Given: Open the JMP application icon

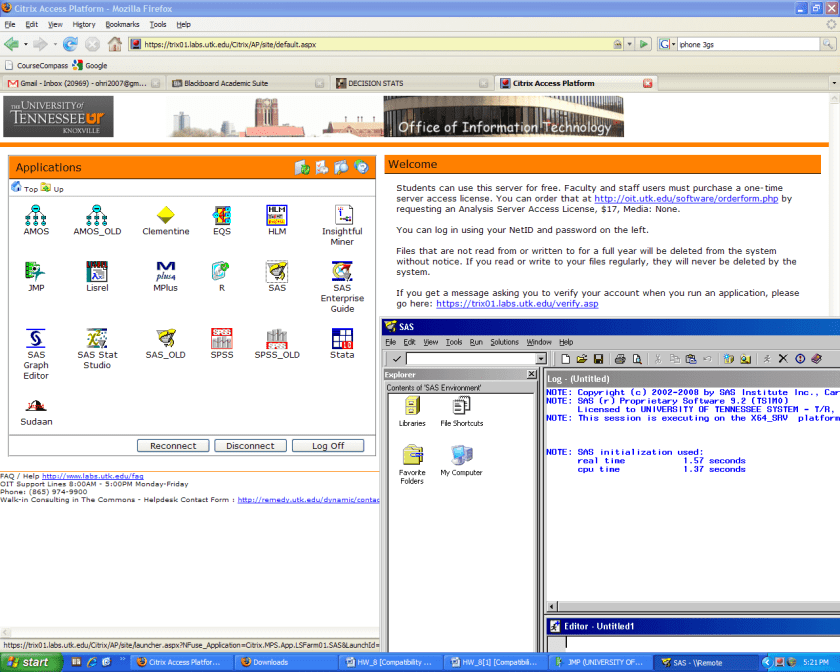Looking at the screenshot, I should pos(36,272).
